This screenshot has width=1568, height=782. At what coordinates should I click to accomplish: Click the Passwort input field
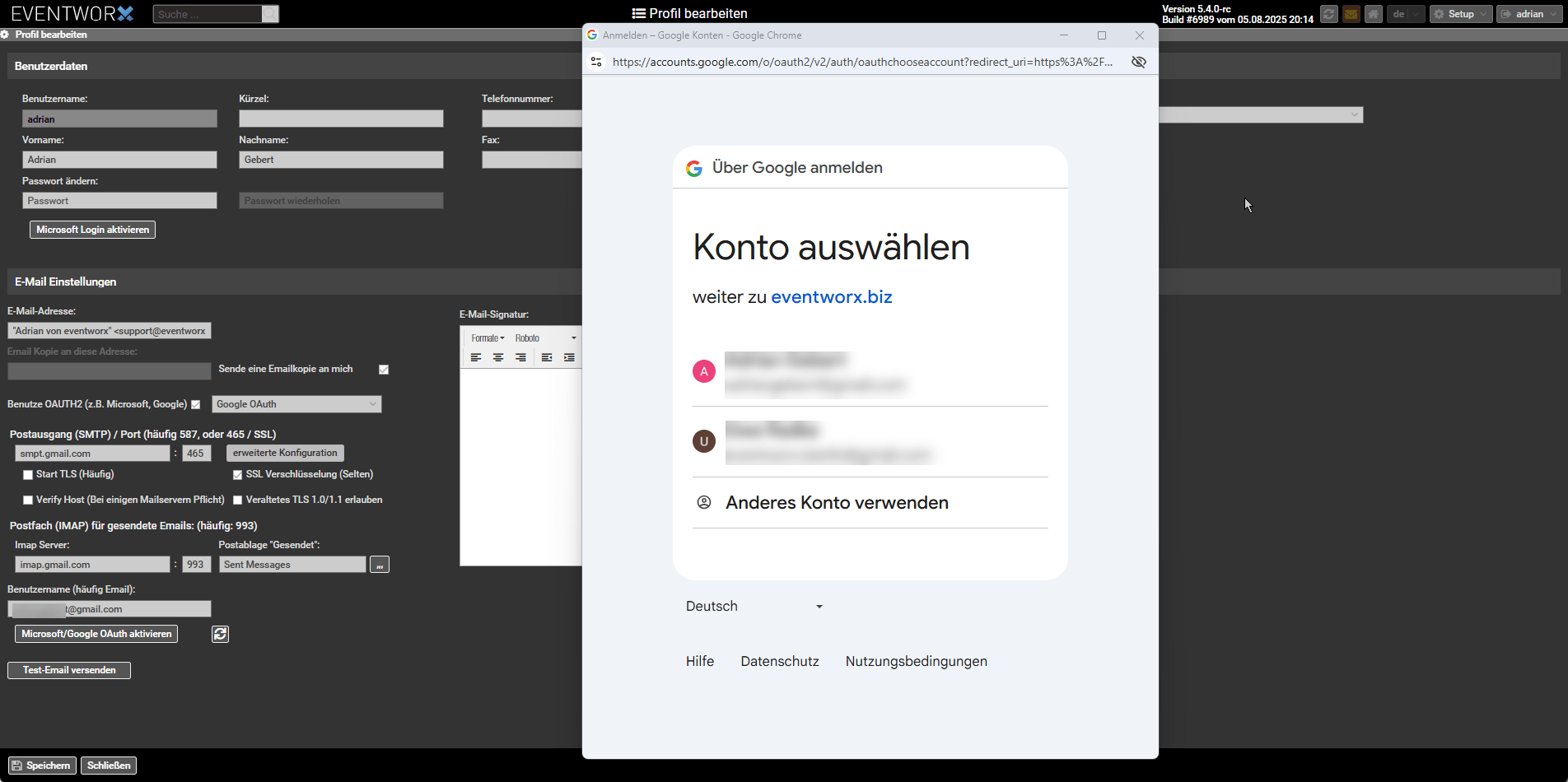click(x=119, y=201)
